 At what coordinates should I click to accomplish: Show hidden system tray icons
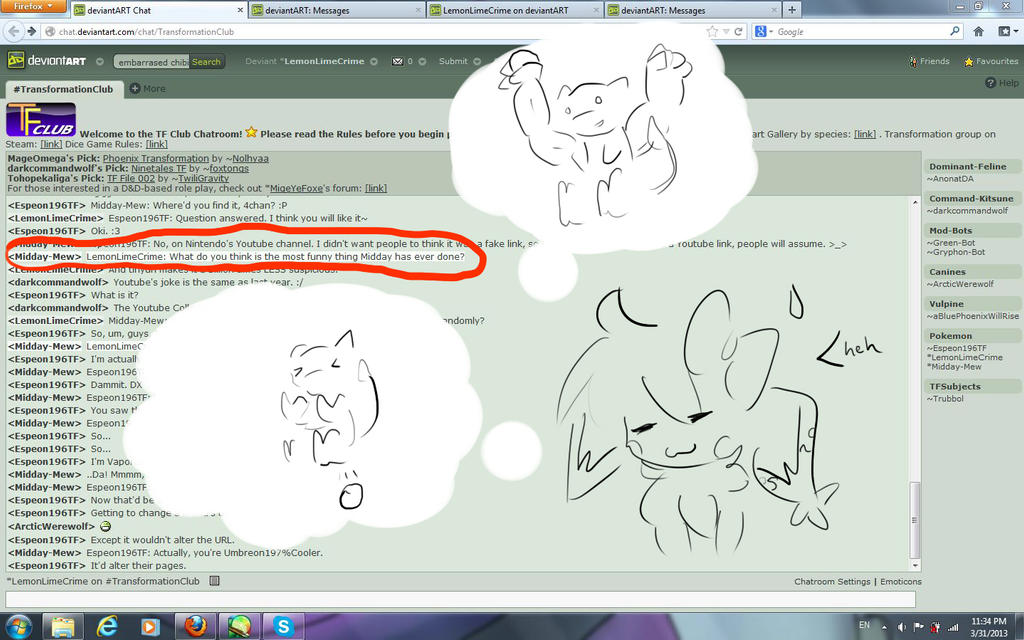[884, 627]
